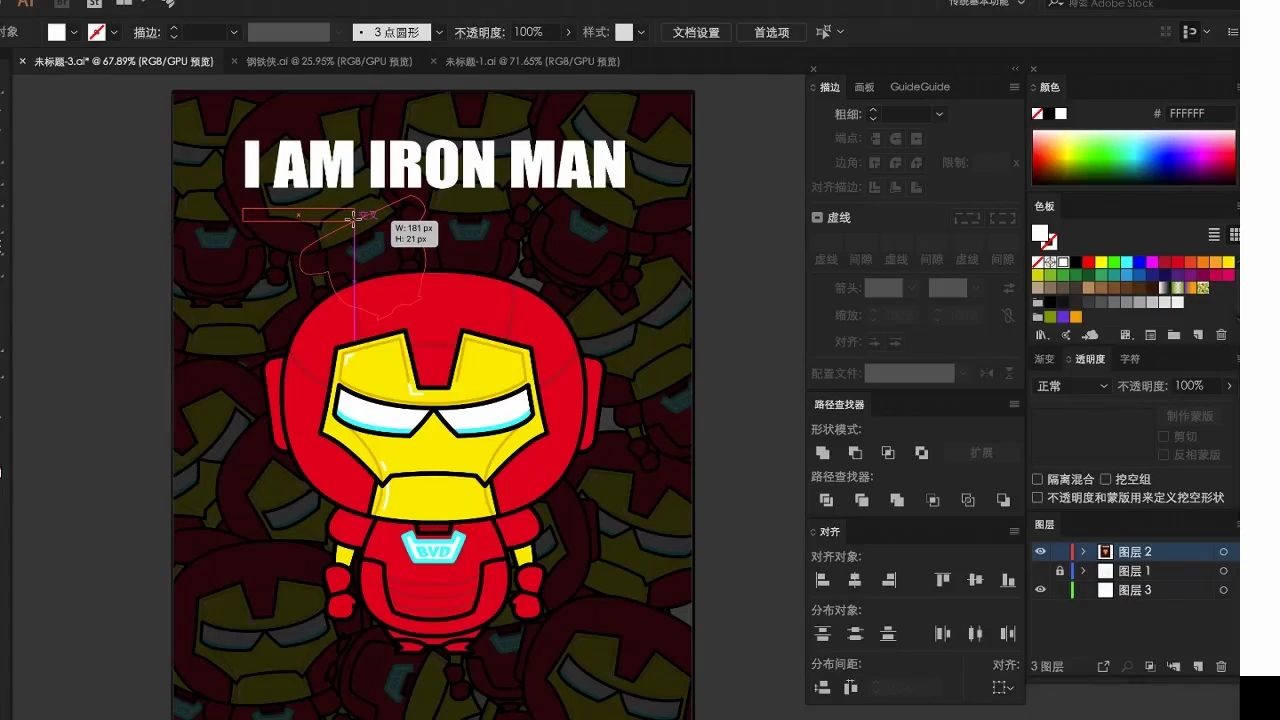Align objects to vertical top
The width and height of the screenshot is (1280, 720).
[942, 580]
